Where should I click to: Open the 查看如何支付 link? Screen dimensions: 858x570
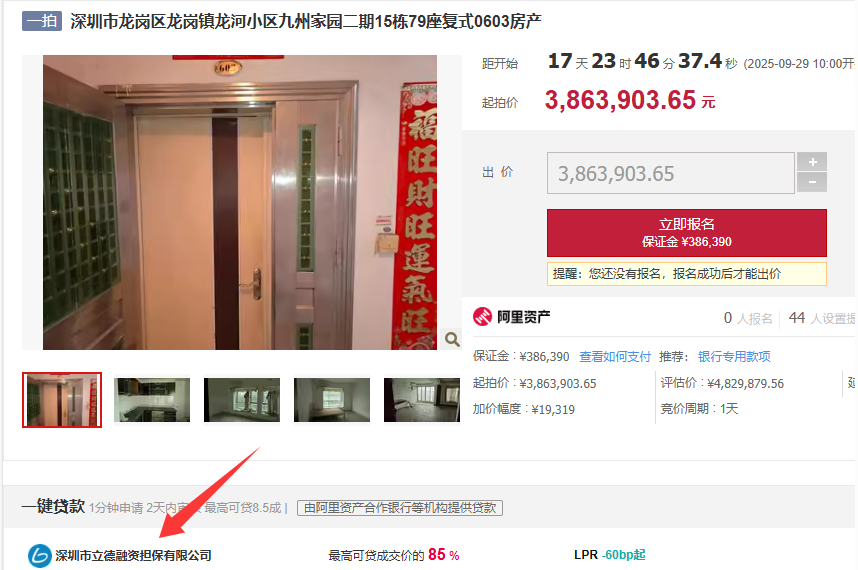(614, 357)
